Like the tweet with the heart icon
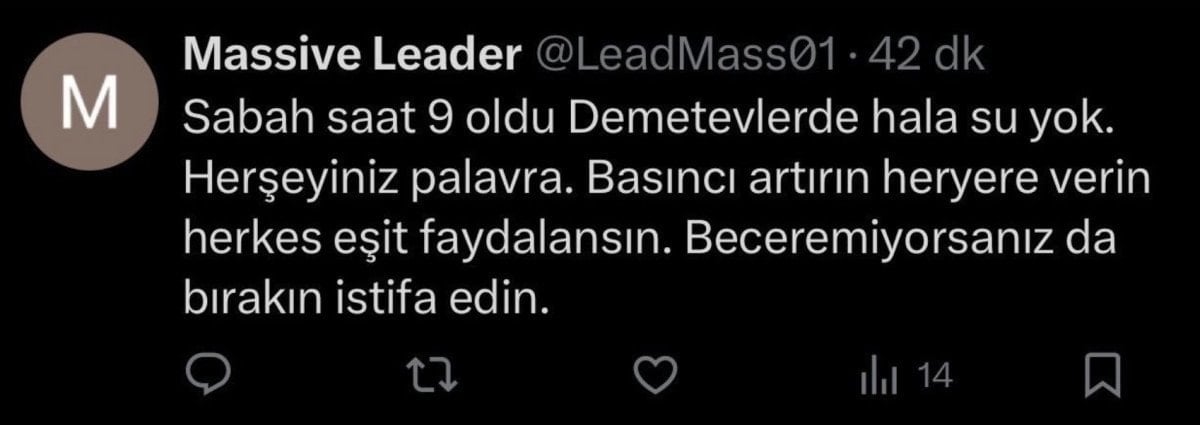 pyautogui.click(x=659, y=376)
